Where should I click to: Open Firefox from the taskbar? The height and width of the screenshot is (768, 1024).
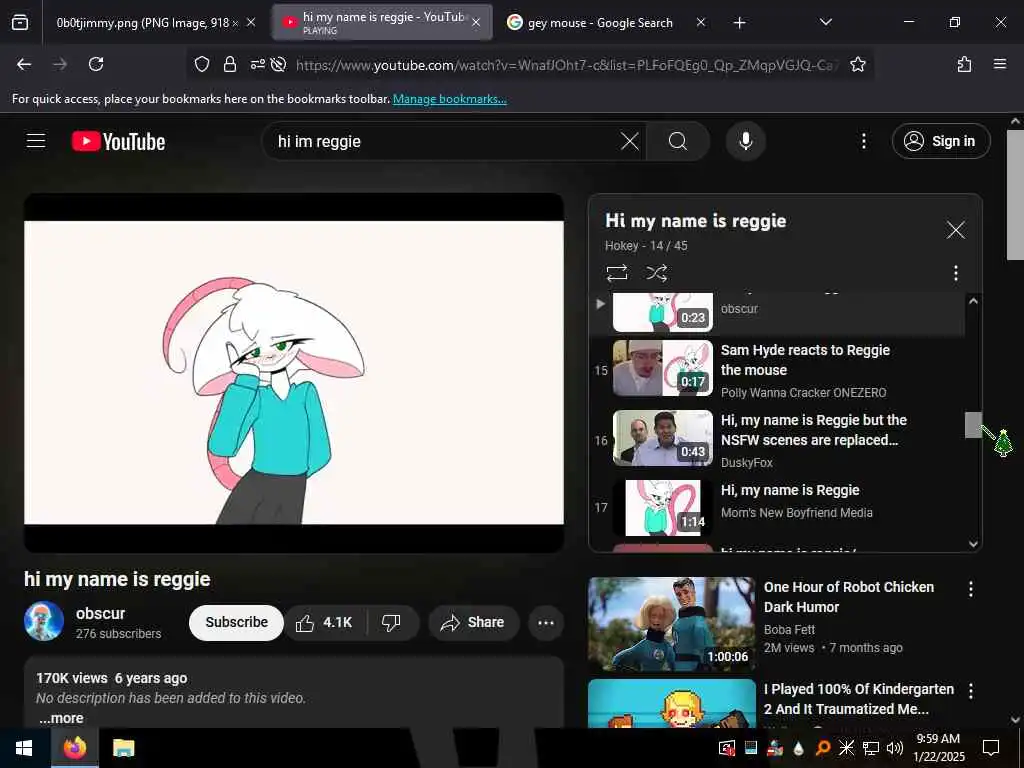pos(74,748)
